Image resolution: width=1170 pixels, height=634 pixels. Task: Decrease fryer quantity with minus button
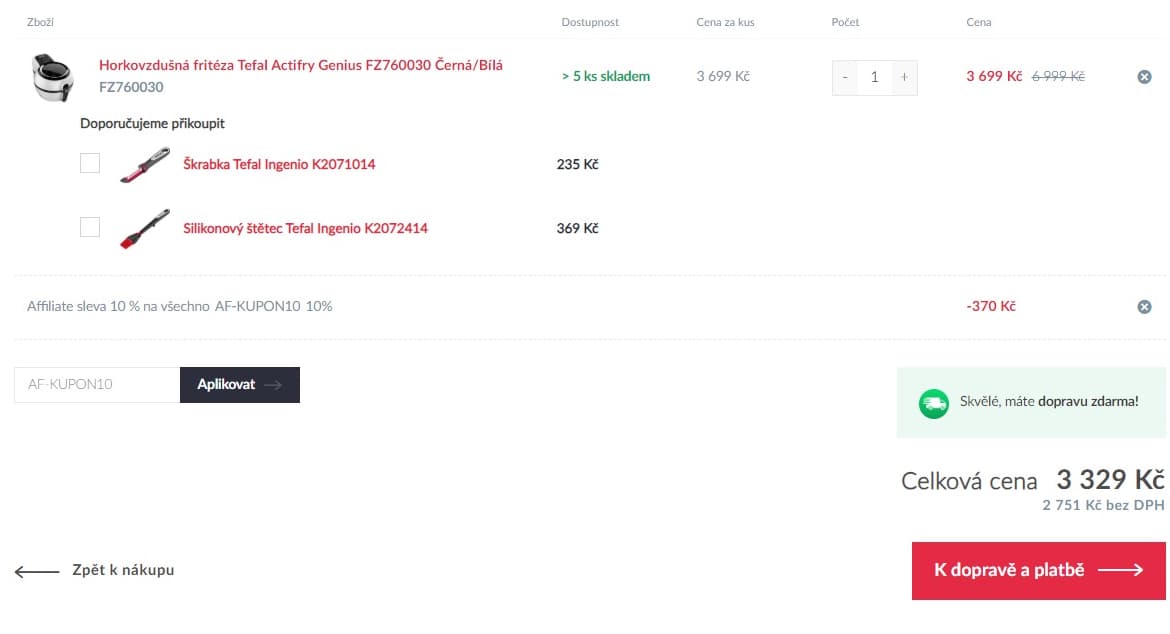(x=845, y=77)
